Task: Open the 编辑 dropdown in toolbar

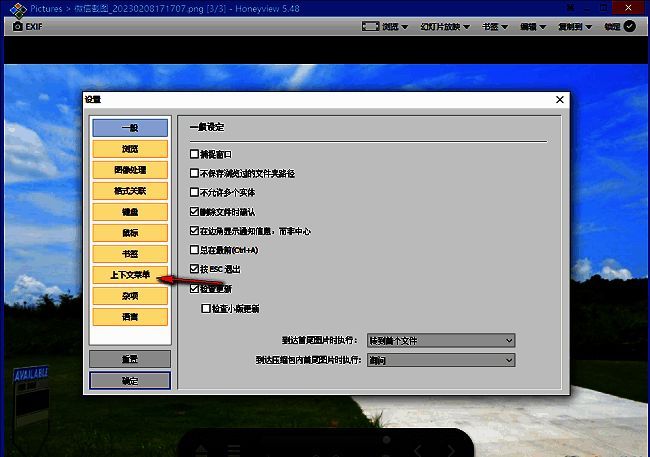Action: pos(533,27)
